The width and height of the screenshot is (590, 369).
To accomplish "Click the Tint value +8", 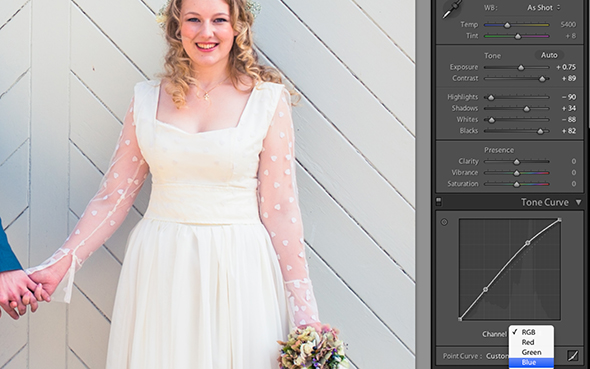I will tap(570, 36).
